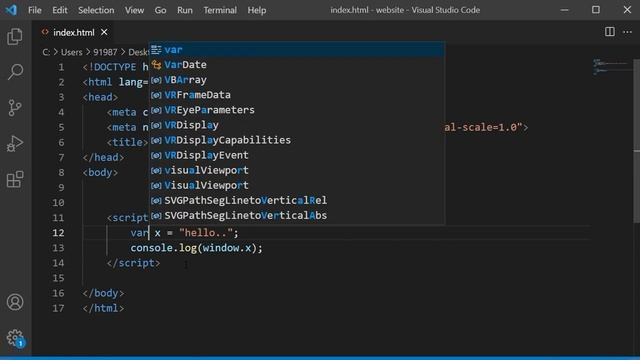Select the VBArray suggestion

point(297,80)
